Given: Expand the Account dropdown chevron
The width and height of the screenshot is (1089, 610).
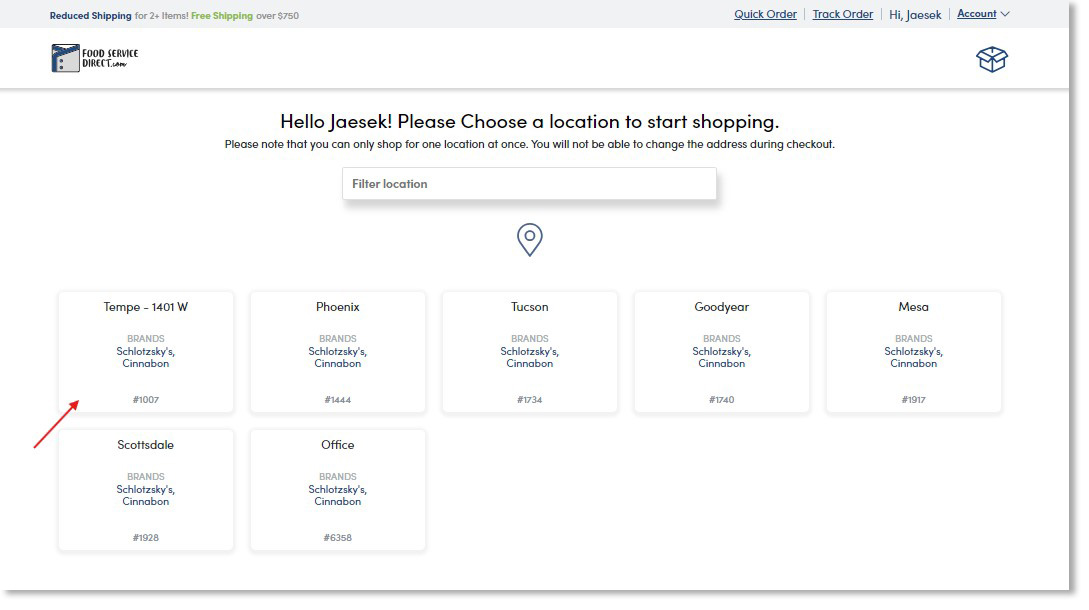Looking at the screenshot, I should pyautogui.click(x=1005, y=14).
